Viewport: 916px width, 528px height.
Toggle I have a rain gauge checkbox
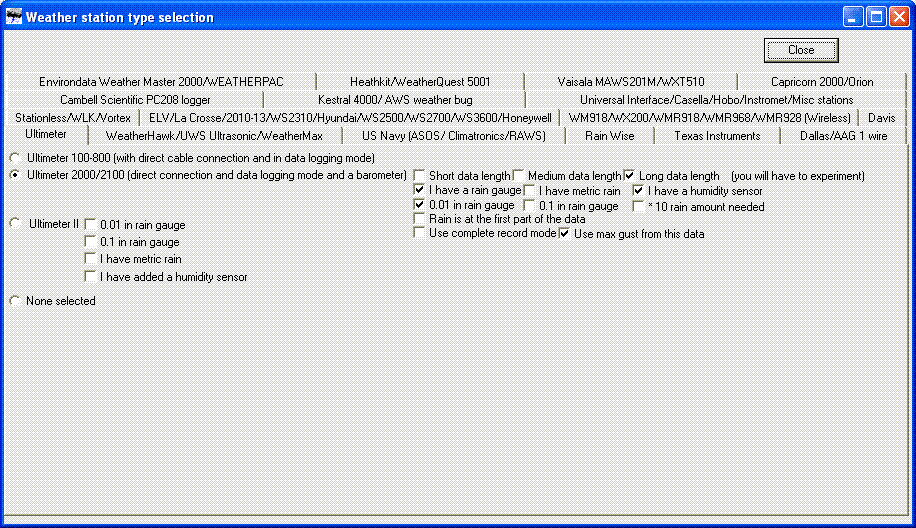click(419, 190)
